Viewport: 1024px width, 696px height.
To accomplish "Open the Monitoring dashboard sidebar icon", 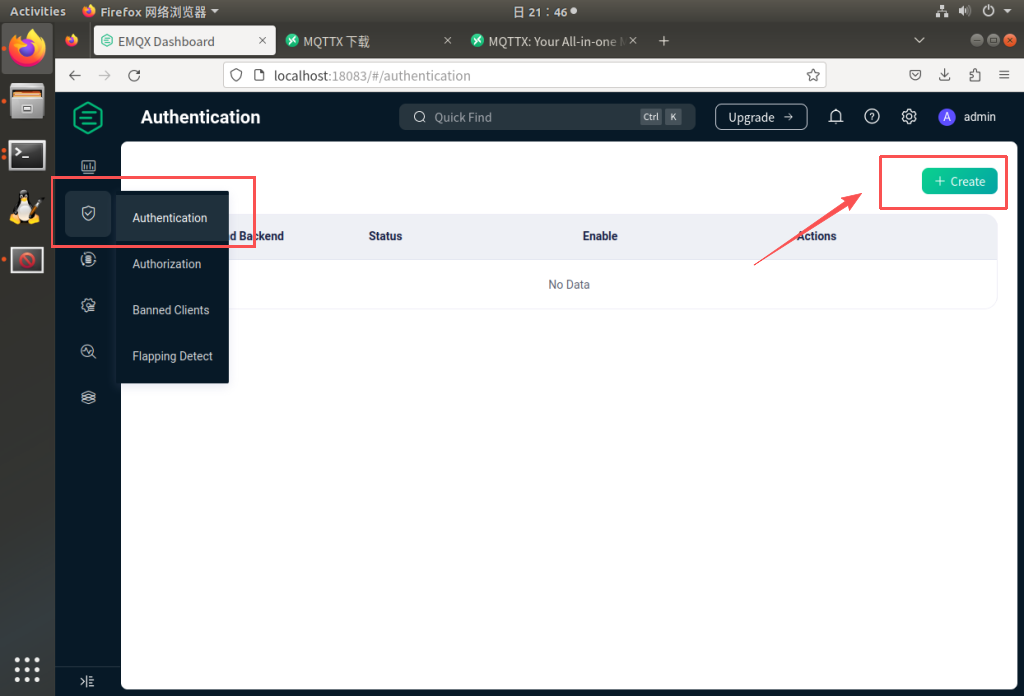I will click(x=88, y=167).
